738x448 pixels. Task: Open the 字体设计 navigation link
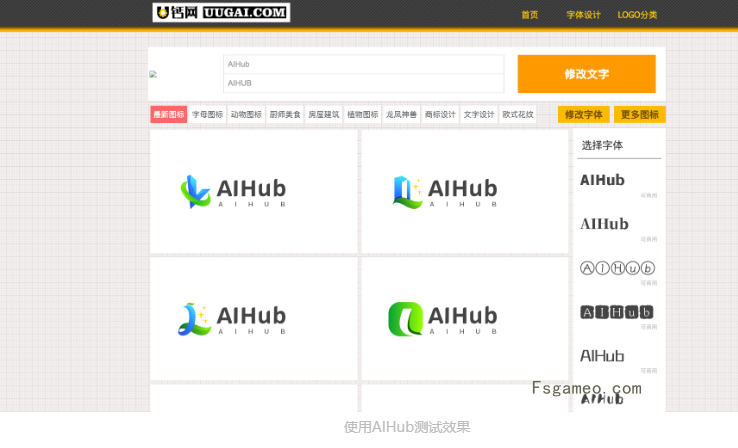(x=583, y=15)
